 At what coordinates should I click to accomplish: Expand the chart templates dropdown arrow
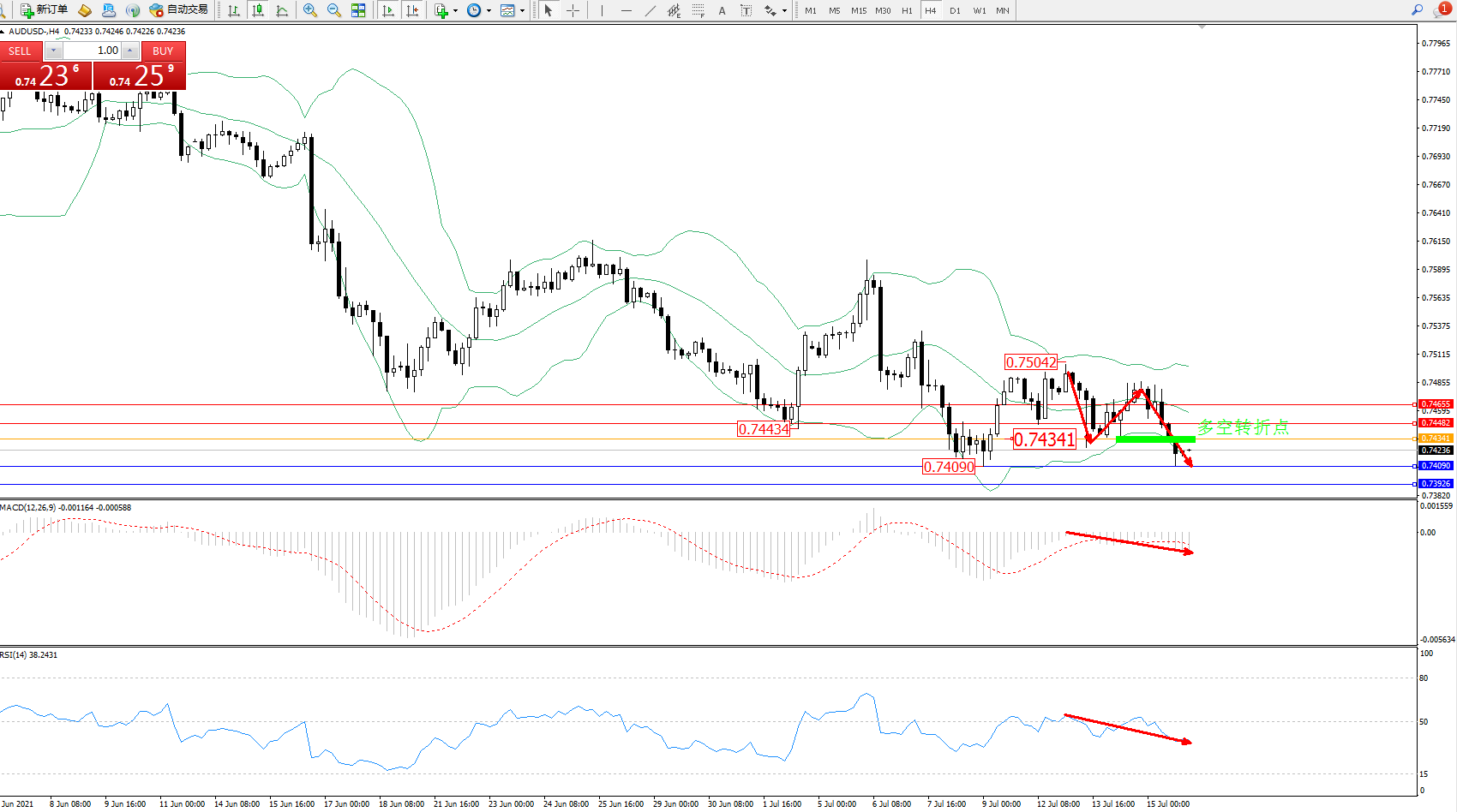(x=522, y=11)
